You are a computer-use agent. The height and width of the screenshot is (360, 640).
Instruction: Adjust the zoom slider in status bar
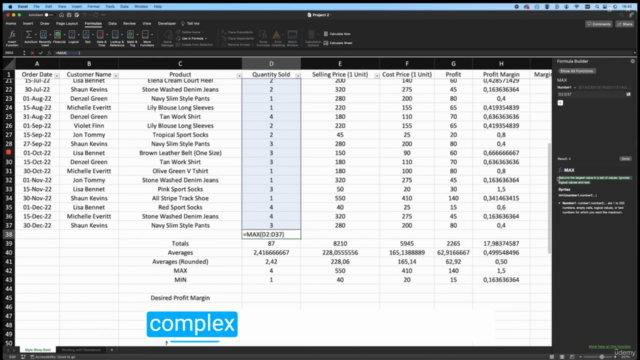point(602,357)
